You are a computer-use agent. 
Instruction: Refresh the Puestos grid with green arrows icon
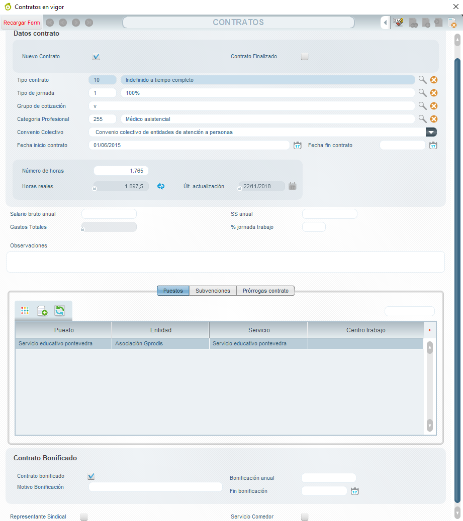[60, 311]
